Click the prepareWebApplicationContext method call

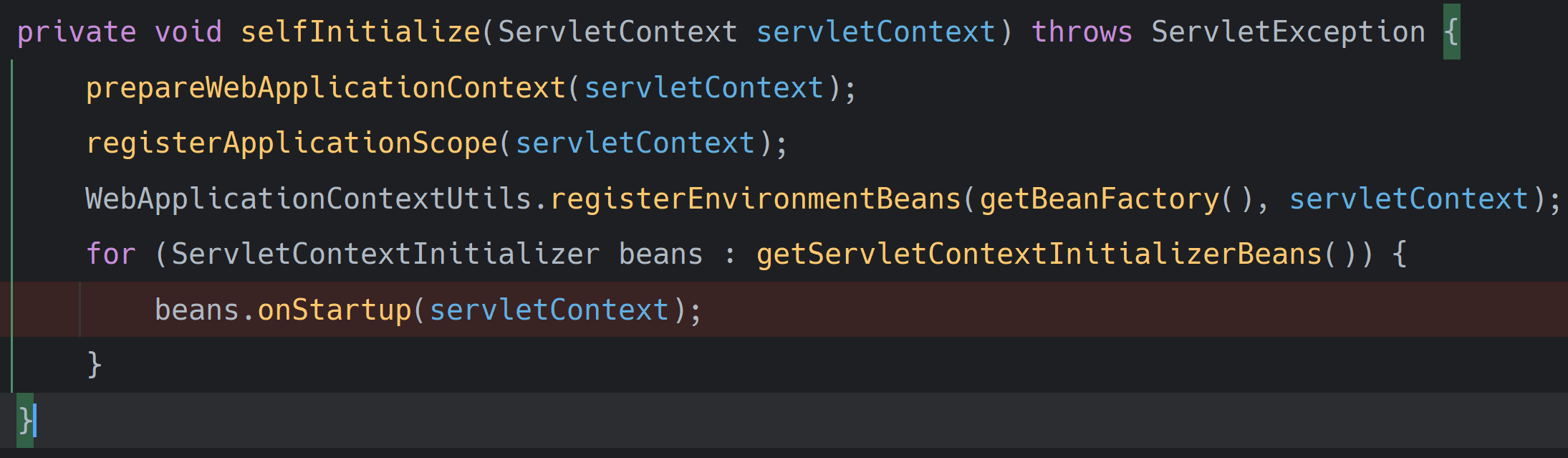tap(326, 88)
